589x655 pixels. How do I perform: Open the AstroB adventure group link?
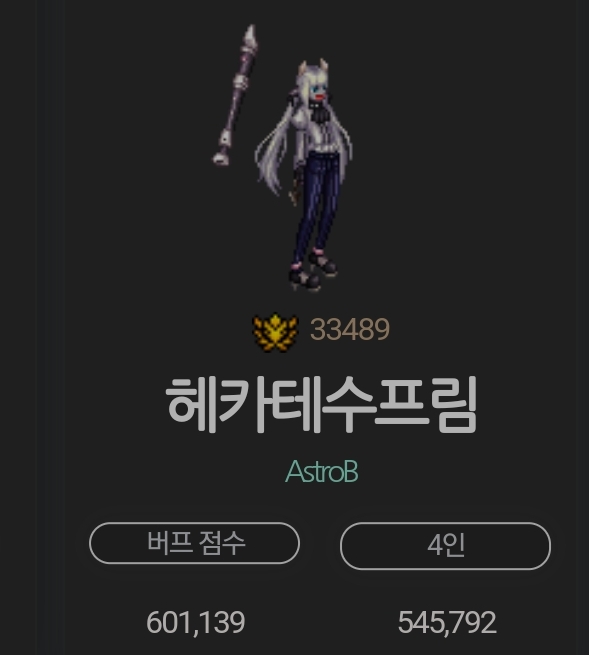click(322, 472)
